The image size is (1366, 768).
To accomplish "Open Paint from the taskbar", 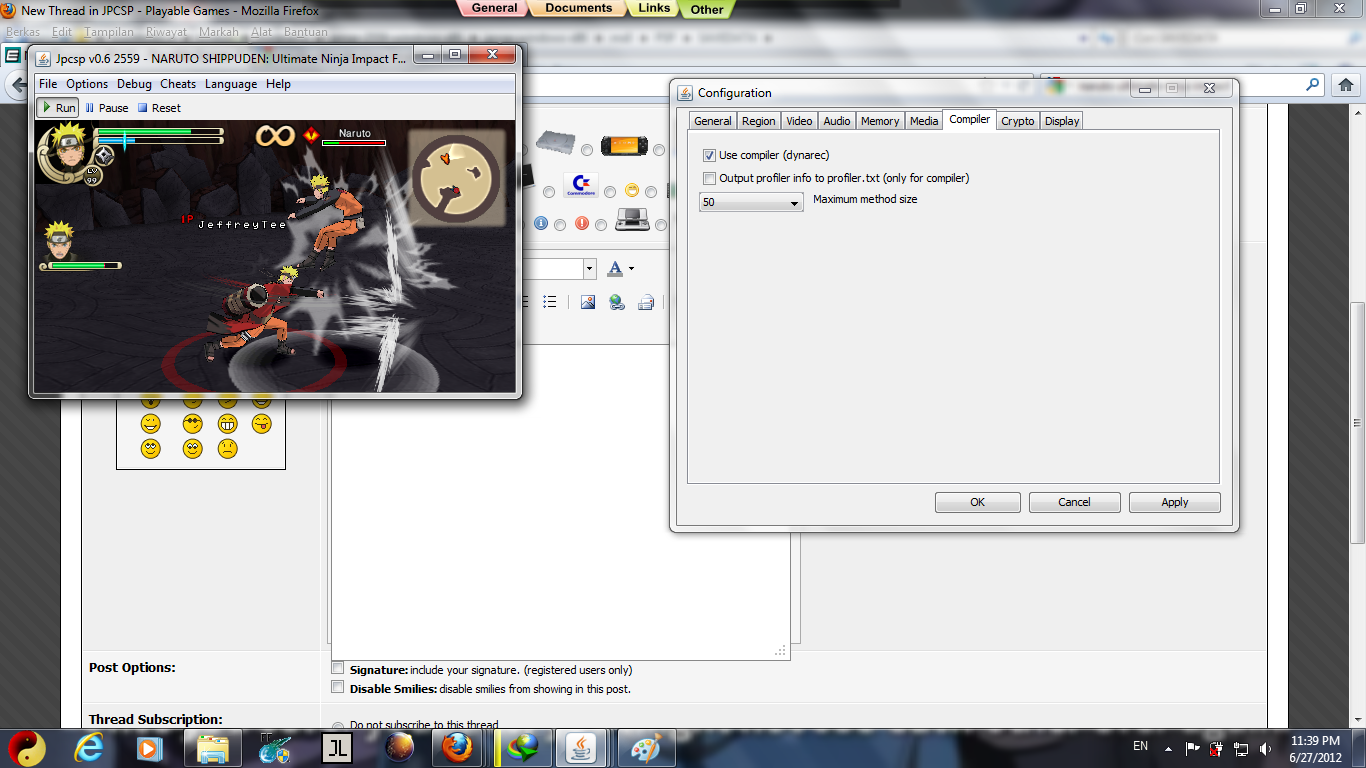I will 645,747.
